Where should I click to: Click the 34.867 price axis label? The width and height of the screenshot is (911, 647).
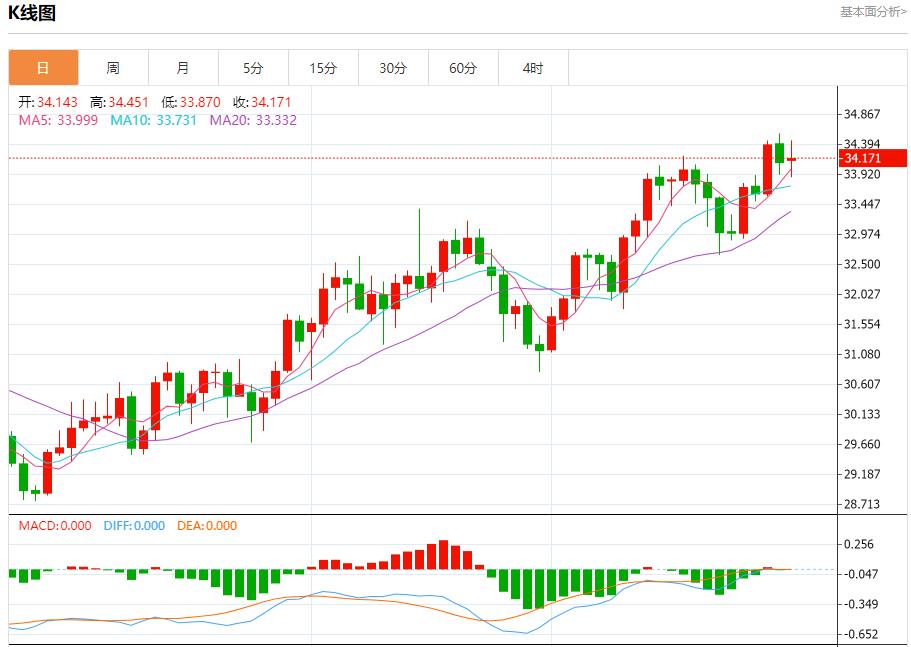tap(862, 114)
